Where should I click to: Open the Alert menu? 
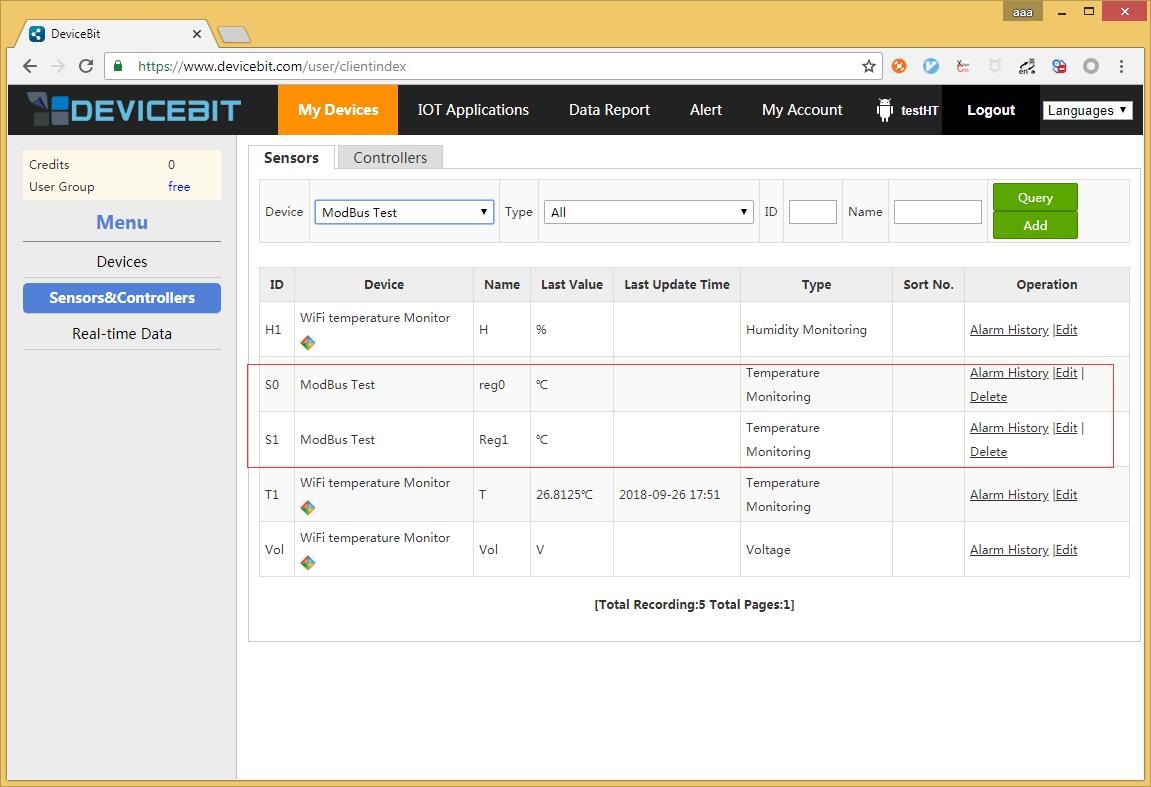(705, 110)
